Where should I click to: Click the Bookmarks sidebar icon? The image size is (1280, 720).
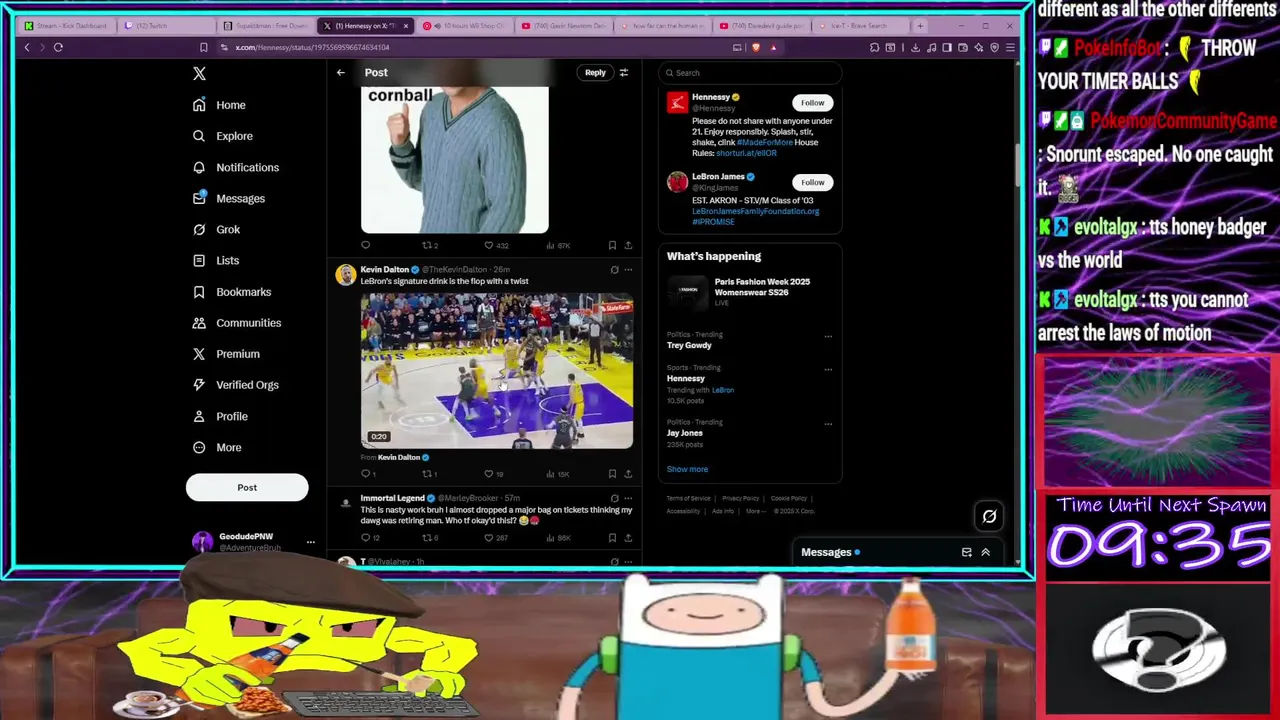click(199, 292)
